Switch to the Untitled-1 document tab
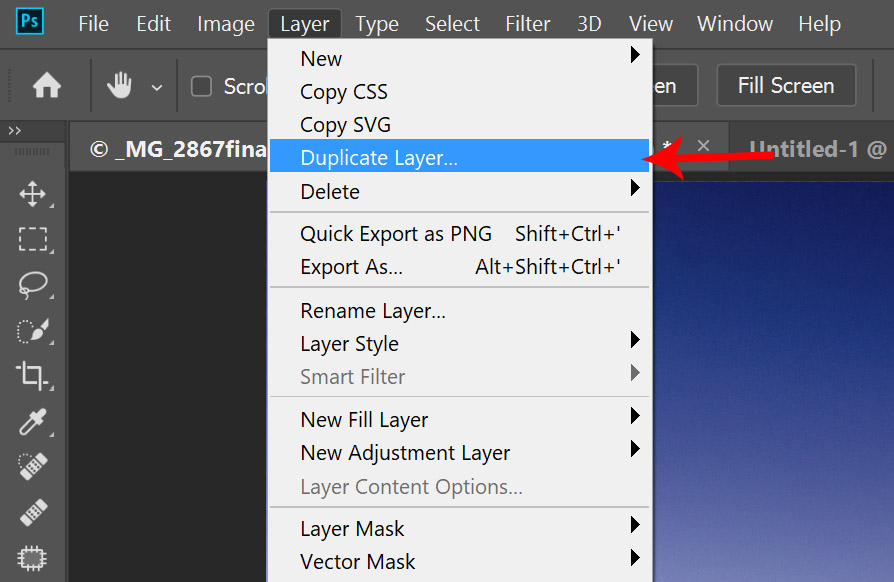 pyautogui.click(x=817, y=150)
